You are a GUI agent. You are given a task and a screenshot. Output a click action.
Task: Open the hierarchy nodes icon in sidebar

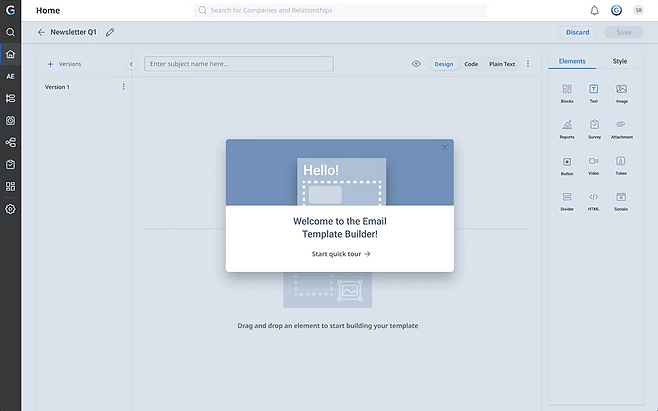tap(10, 142)
